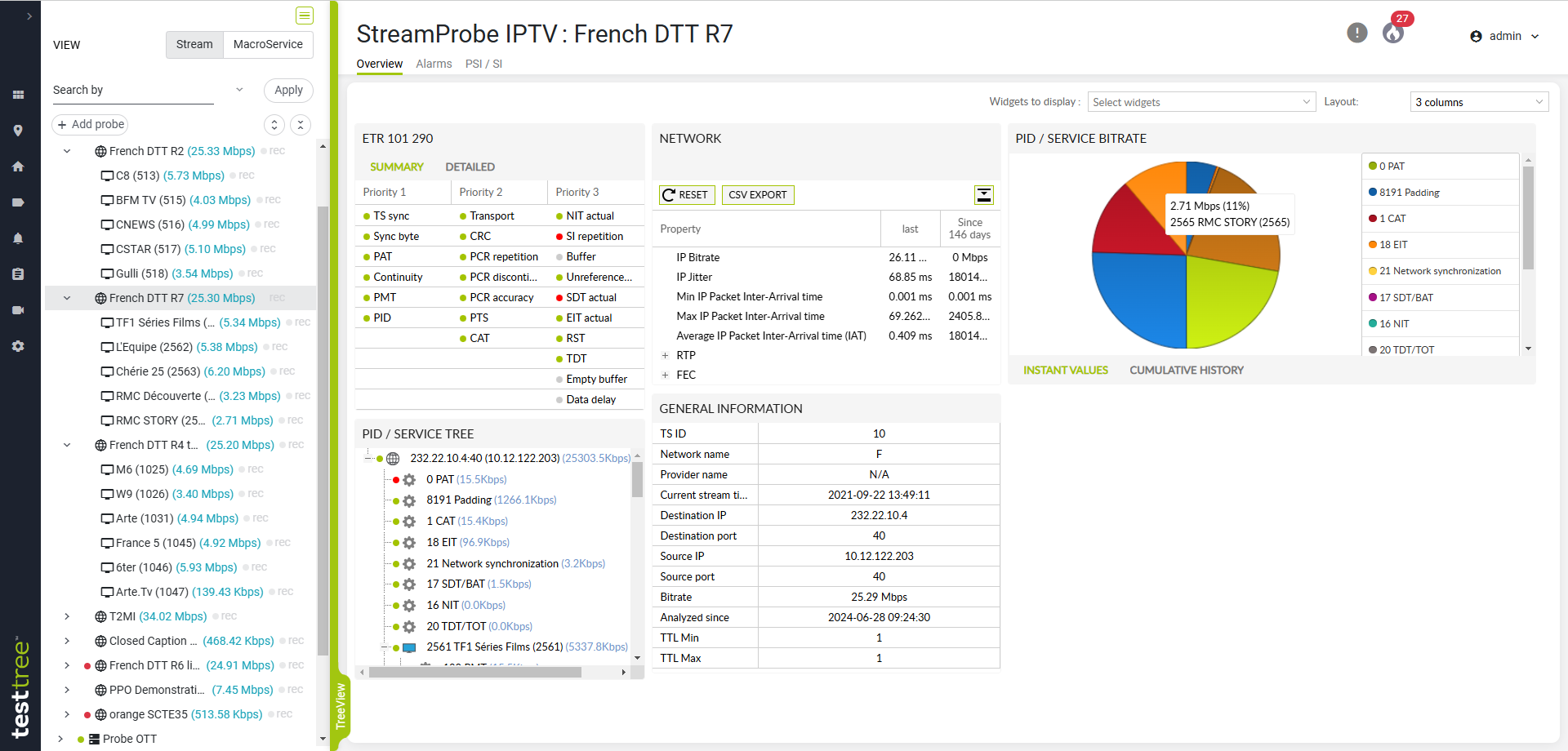Toggle rec for T2MI stream
This screenshot has height=751, width=1568.
coord(225,616)
